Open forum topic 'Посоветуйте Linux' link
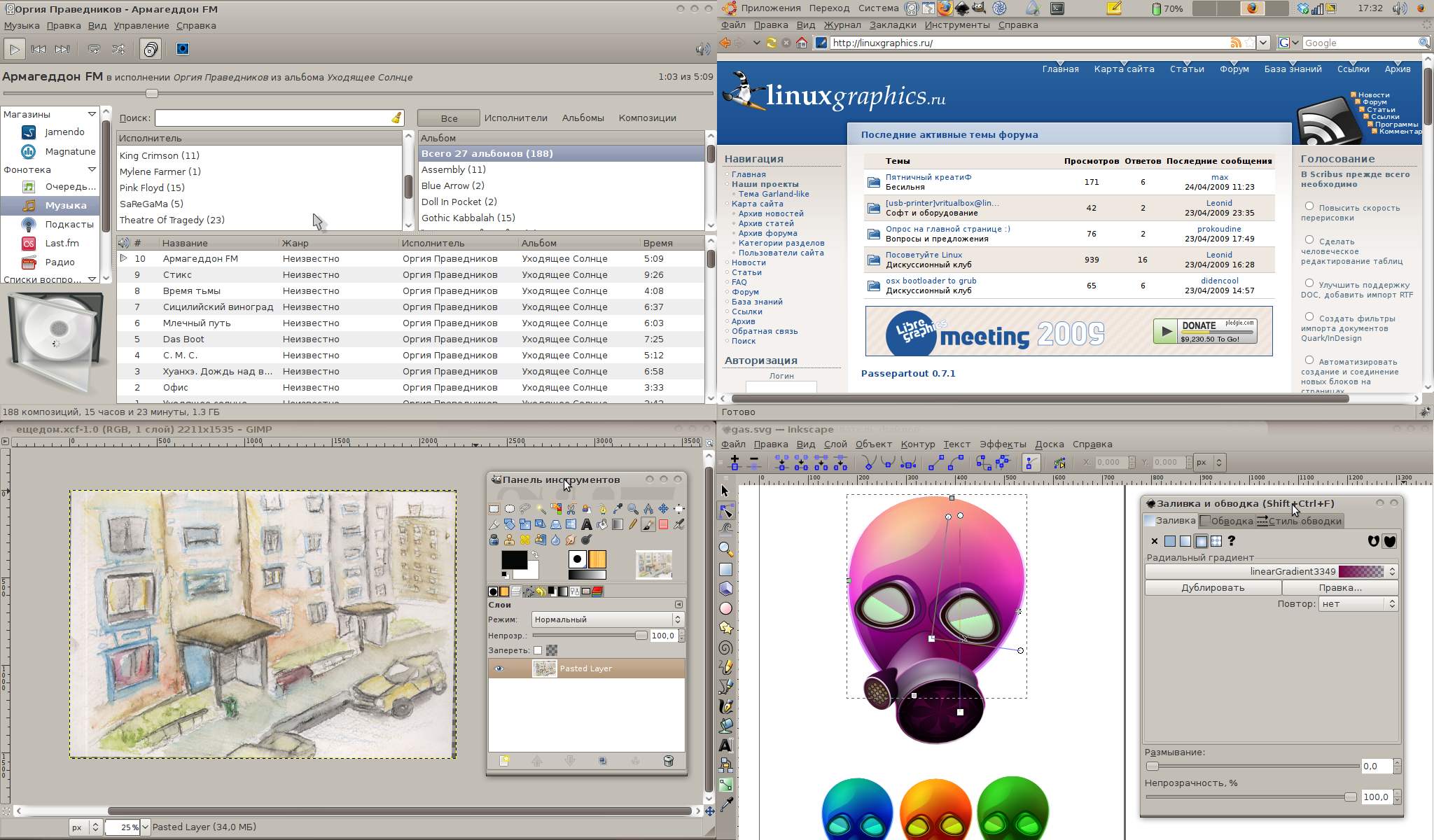The width and height of the screenshot is (1434, 840). click(x=924, y=255)
